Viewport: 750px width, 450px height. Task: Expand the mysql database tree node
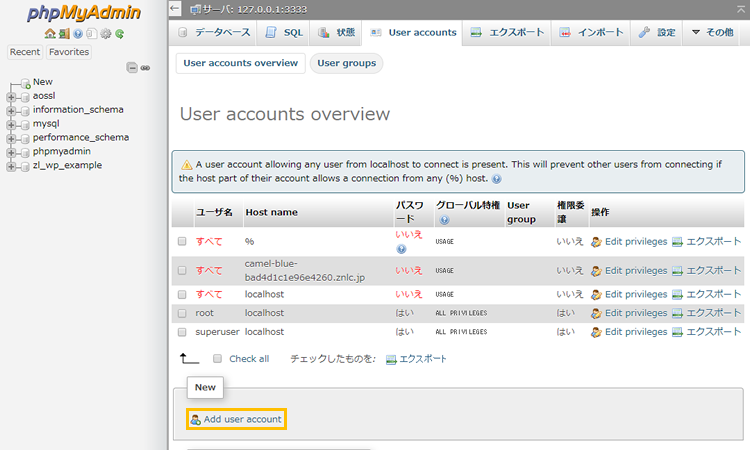point(11,124)
